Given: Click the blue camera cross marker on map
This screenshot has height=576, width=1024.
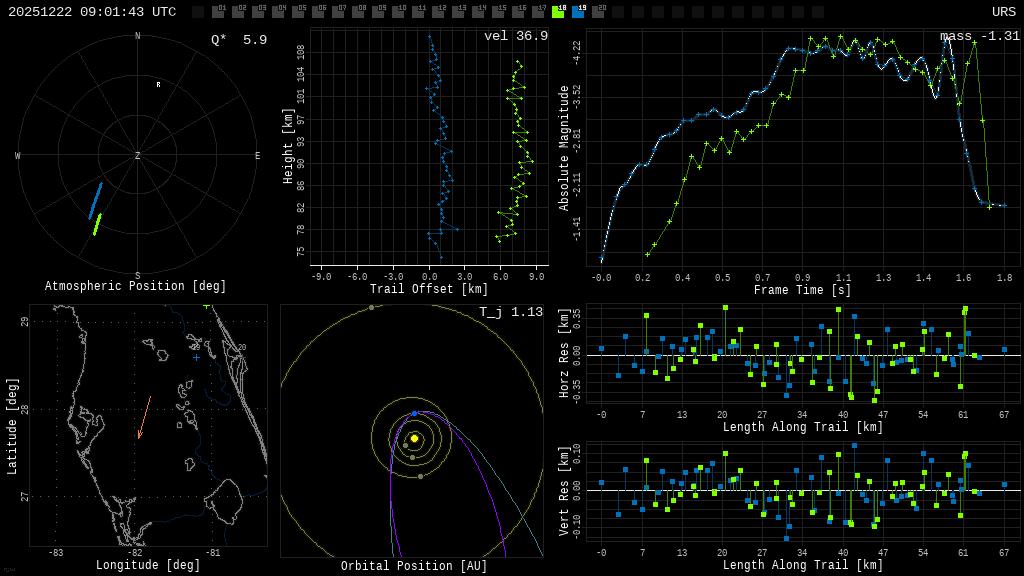Looking at the screenshot, I should pyautogui.click(x=196, y=357).
